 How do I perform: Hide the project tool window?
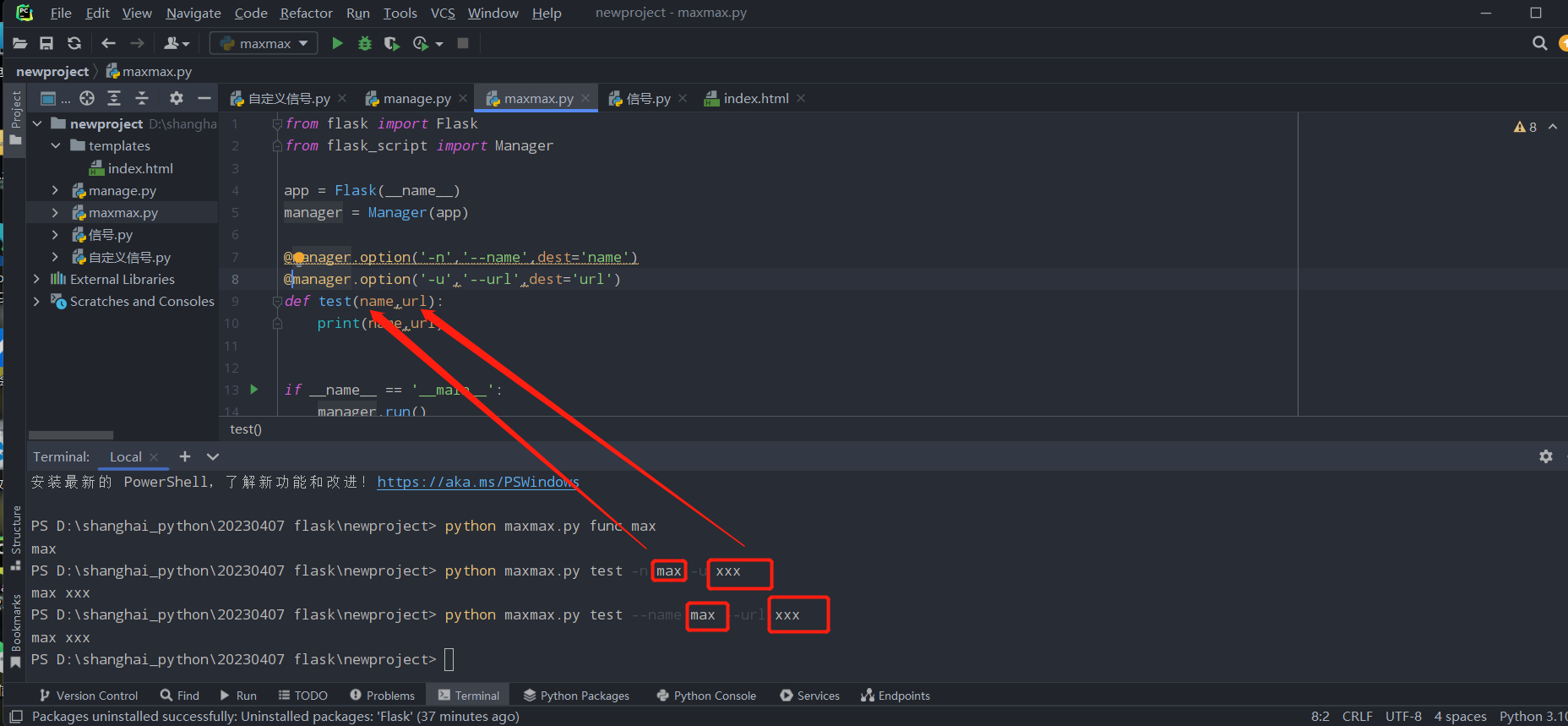pos(204,98)
